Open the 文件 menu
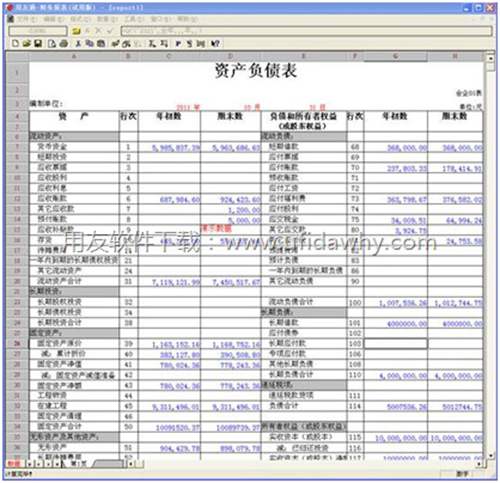Screen dimensions: 500x483 (27, 19)
